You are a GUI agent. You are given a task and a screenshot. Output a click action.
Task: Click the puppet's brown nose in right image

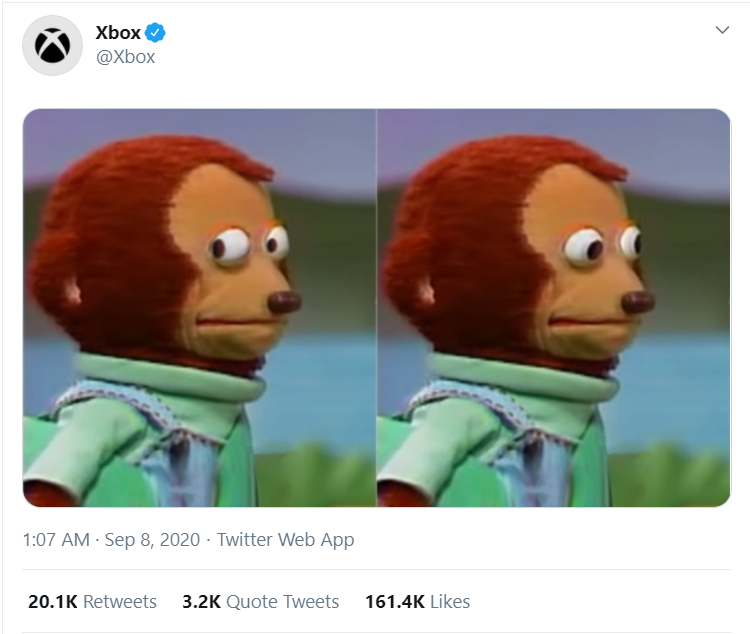(638, 302)
